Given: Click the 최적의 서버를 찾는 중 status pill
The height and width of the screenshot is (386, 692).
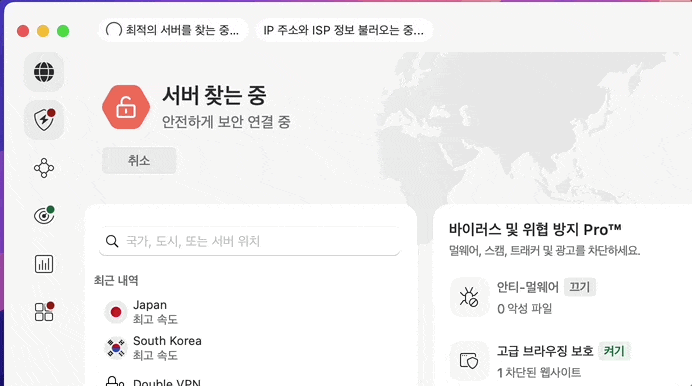Looking at the screenshot, I should pyautogui.click(x=173, y=30).
